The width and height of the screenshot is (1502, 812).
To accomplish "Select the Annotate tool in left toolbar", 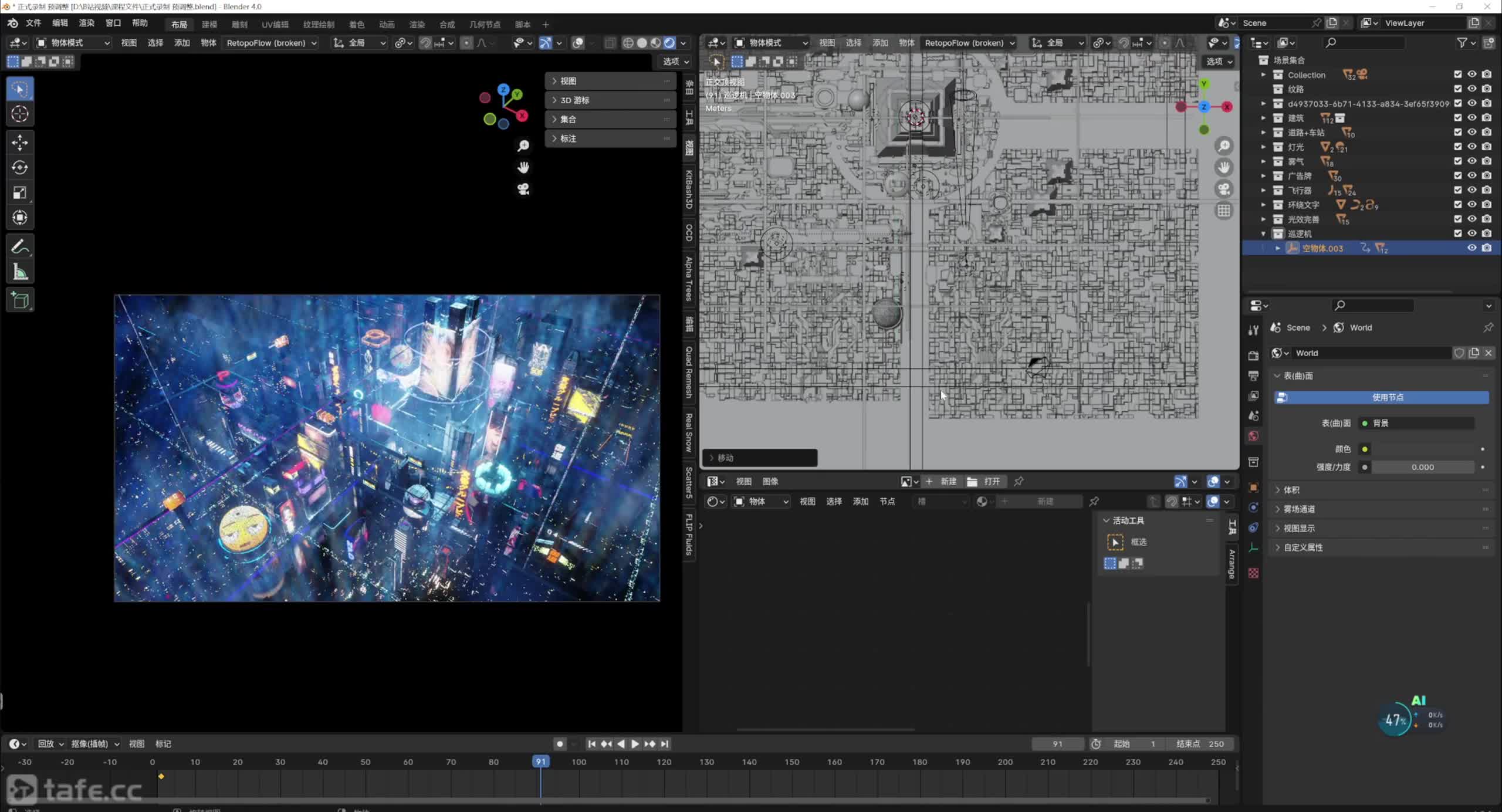I will click(x=20, y=246).
